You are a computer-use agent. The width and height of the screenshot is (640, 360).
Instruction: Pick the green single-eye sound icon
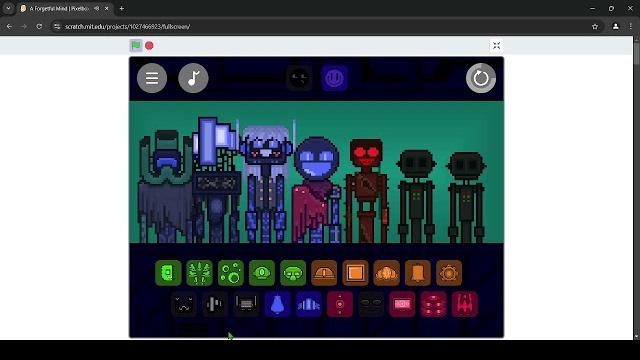click(x=262, y=273)
